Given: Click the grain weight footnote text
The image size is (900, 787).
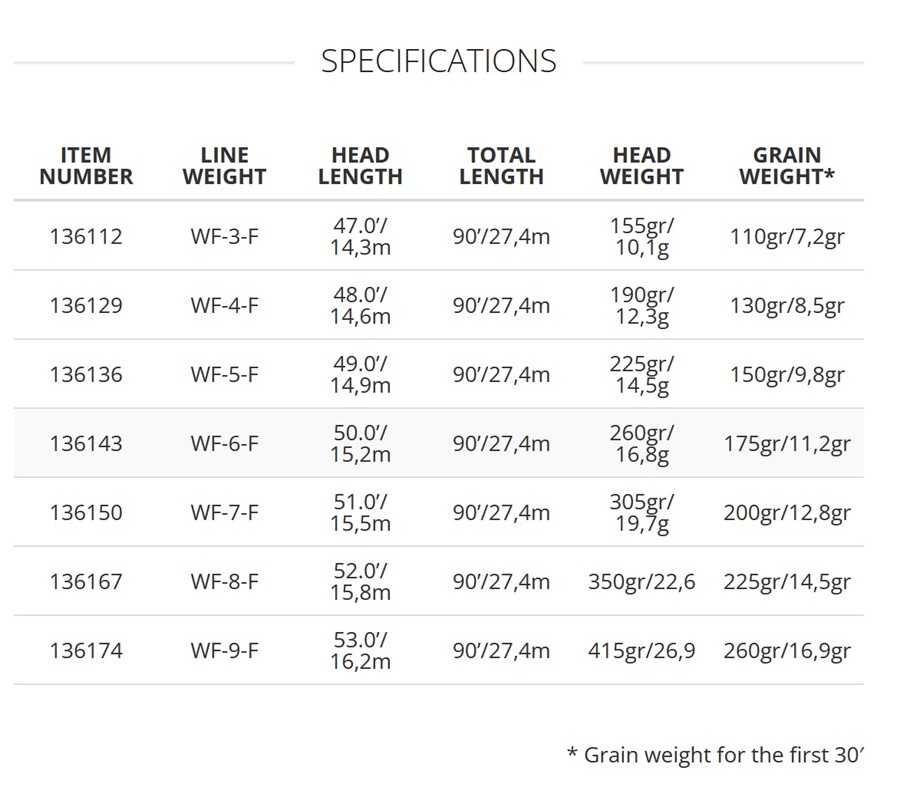Looking at the screenshot, I should tap(714, 755).
